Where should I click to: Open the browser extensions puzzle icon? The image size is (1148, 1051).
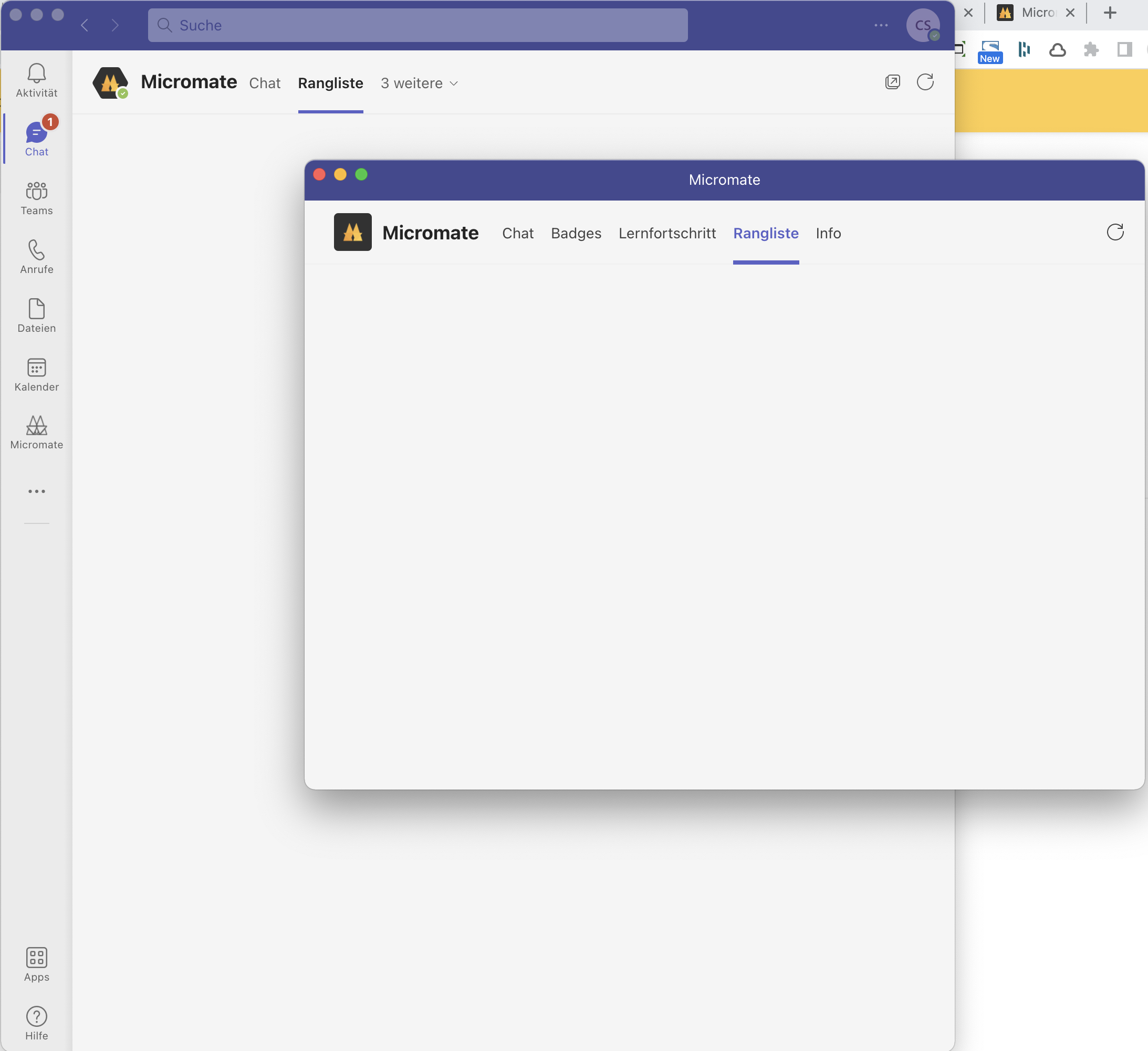1090,50
